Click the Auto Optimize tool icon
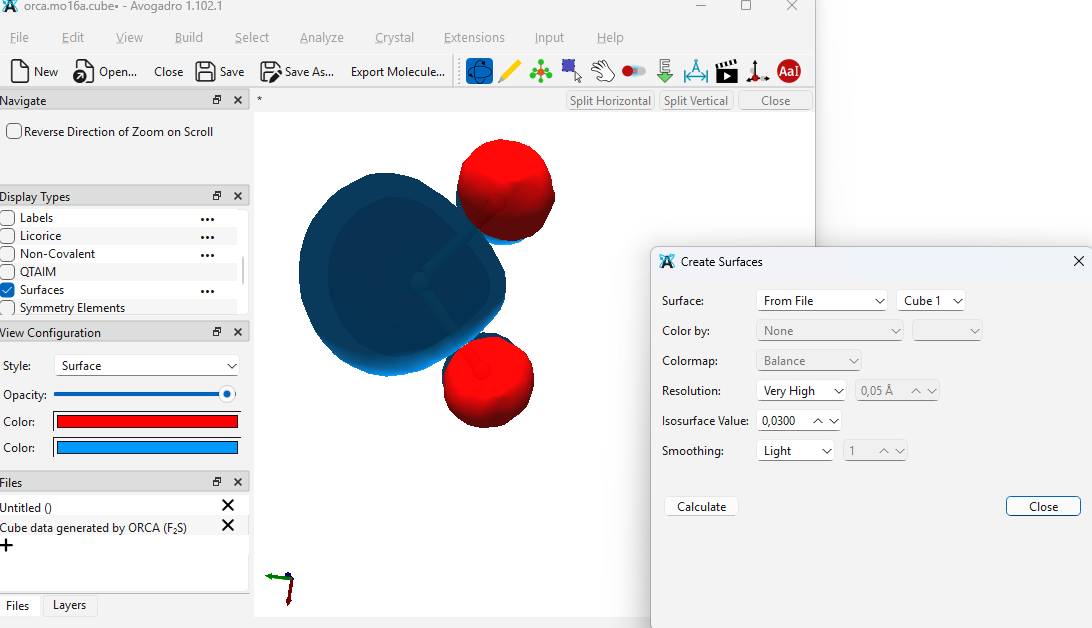The height and width of the screenshot is (628, 1092). tap(665, 71)
